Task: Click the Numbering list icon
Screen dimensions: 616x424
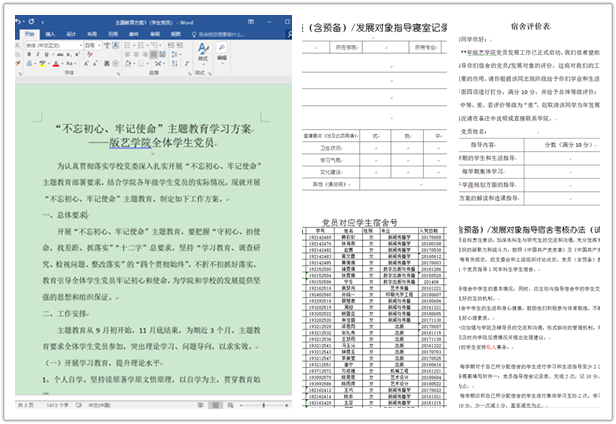Action: click(x=141, y=45)
